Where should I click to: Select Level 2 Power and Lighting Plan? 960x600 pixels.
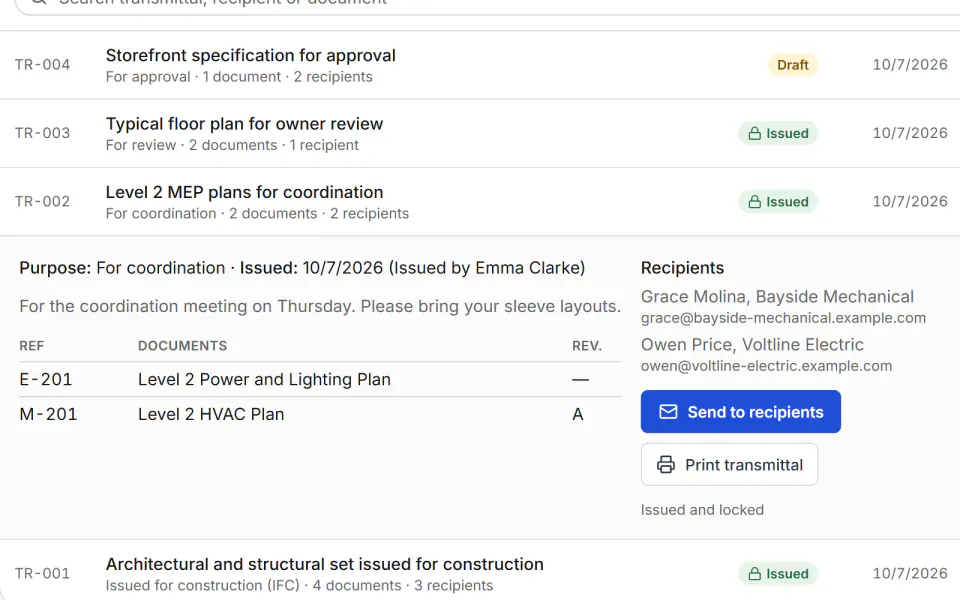tap(264, 380)
